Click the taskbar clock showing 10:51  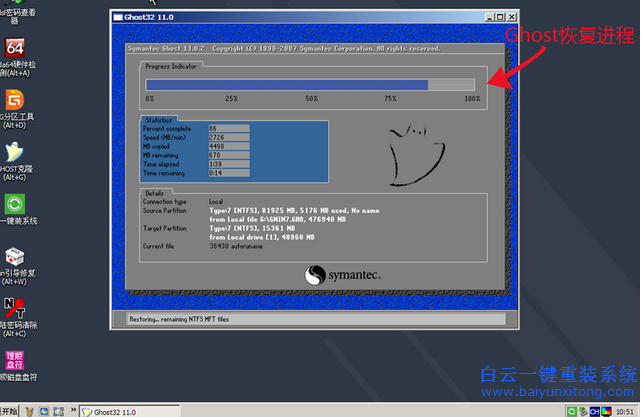[x=627, y=410]
